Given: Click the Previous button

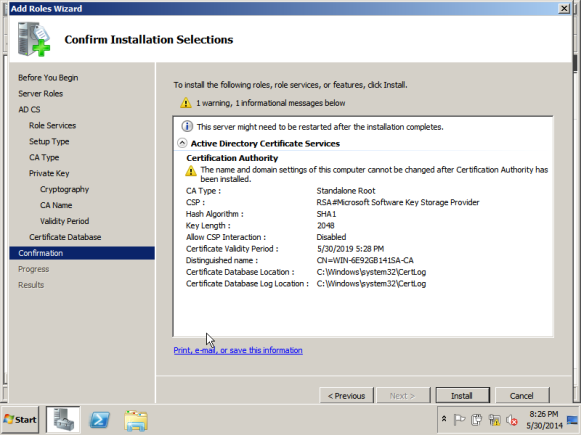Looking at the screenshot, I should tap(346, 395).
